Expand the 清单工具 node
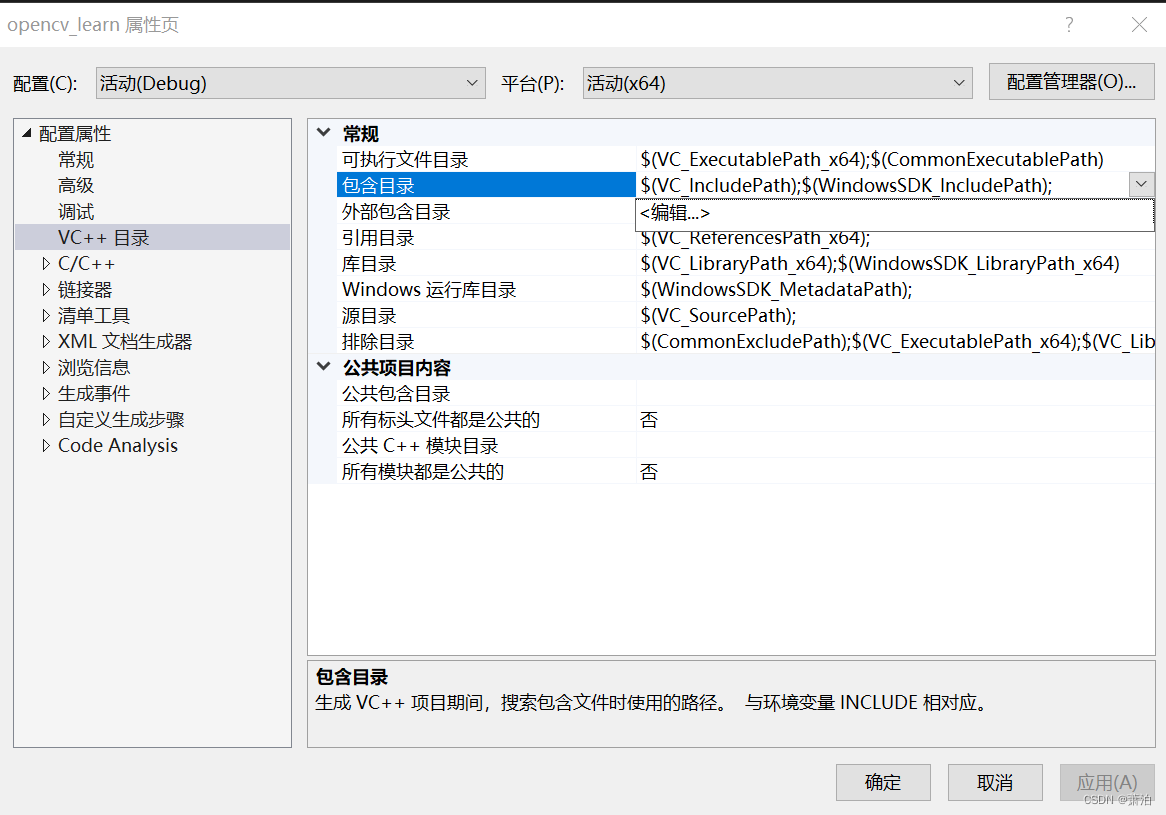1166x815 pixels. (x=44, y=315)
